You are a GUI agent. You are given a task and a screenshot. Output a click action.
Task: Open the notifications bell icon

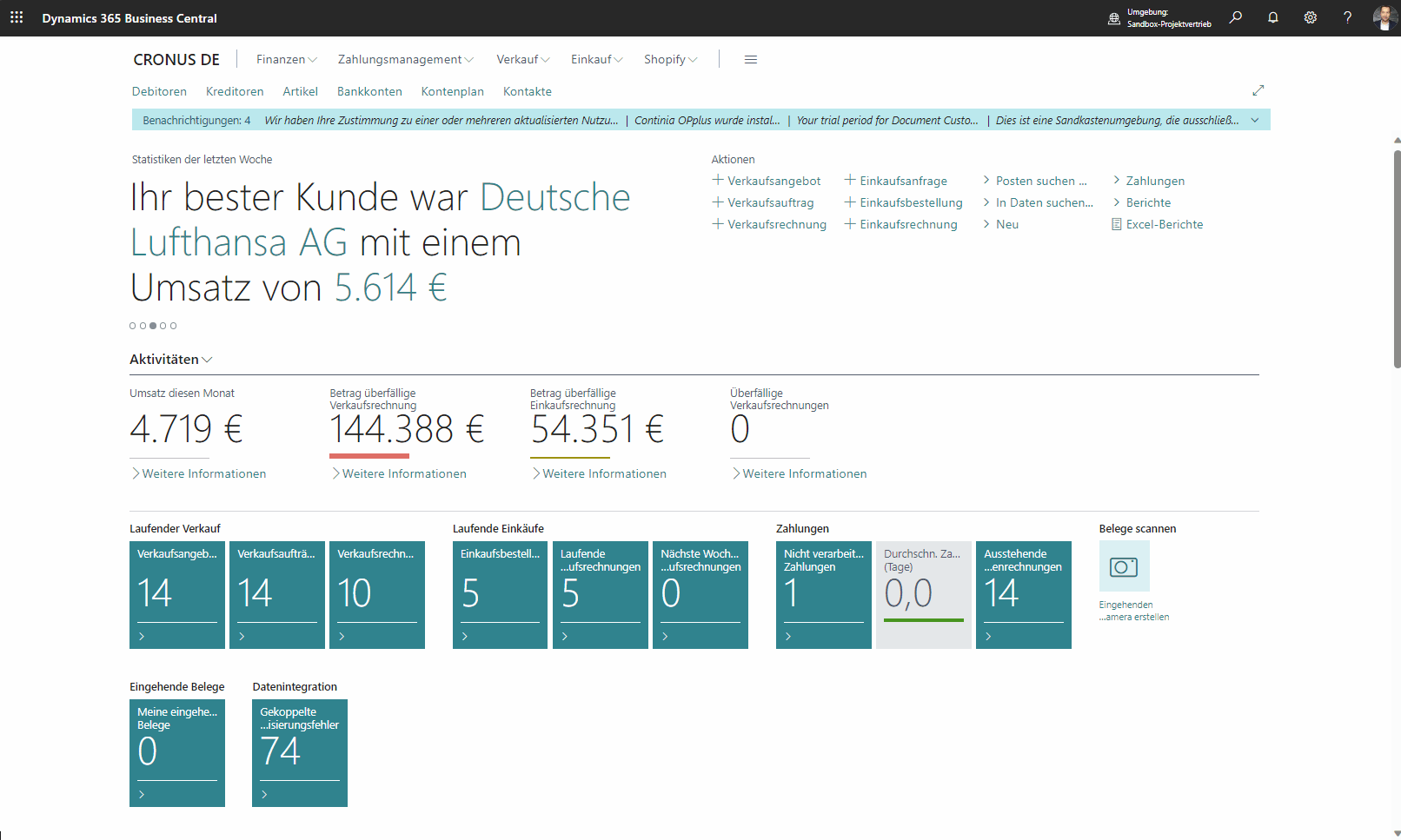pos(1272,17)
